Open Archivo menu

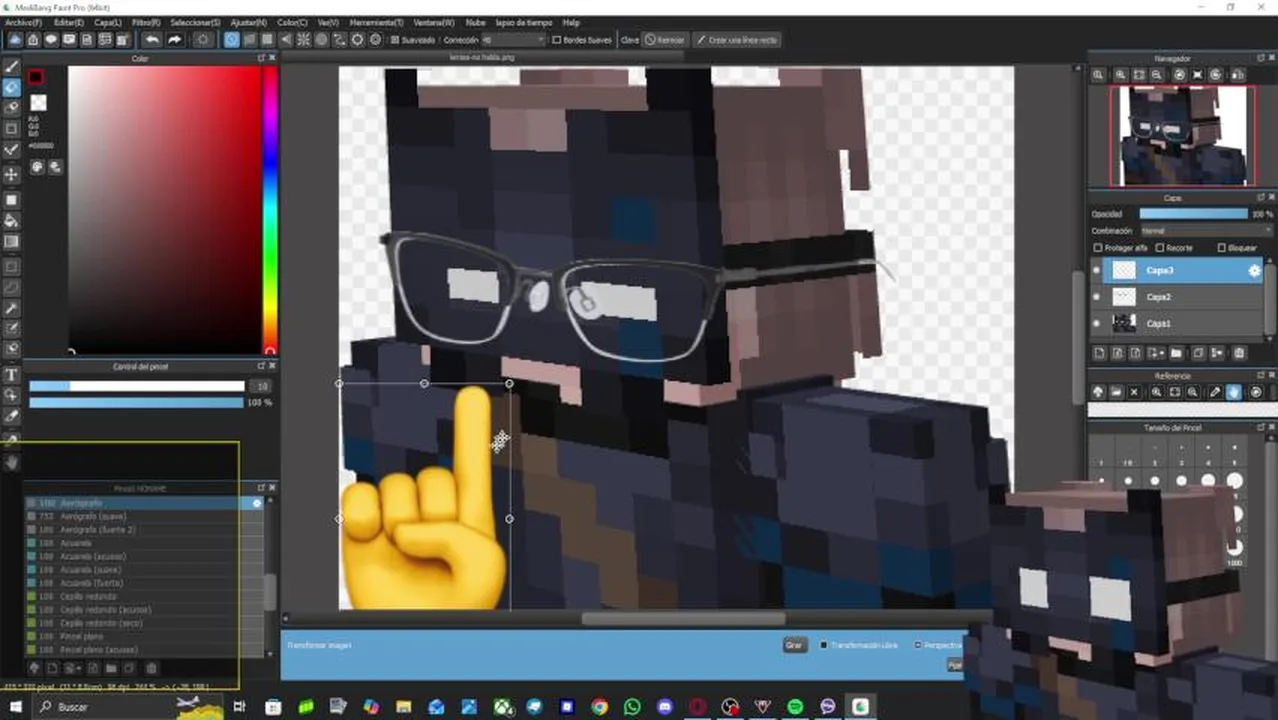click(x=24, y=22)
